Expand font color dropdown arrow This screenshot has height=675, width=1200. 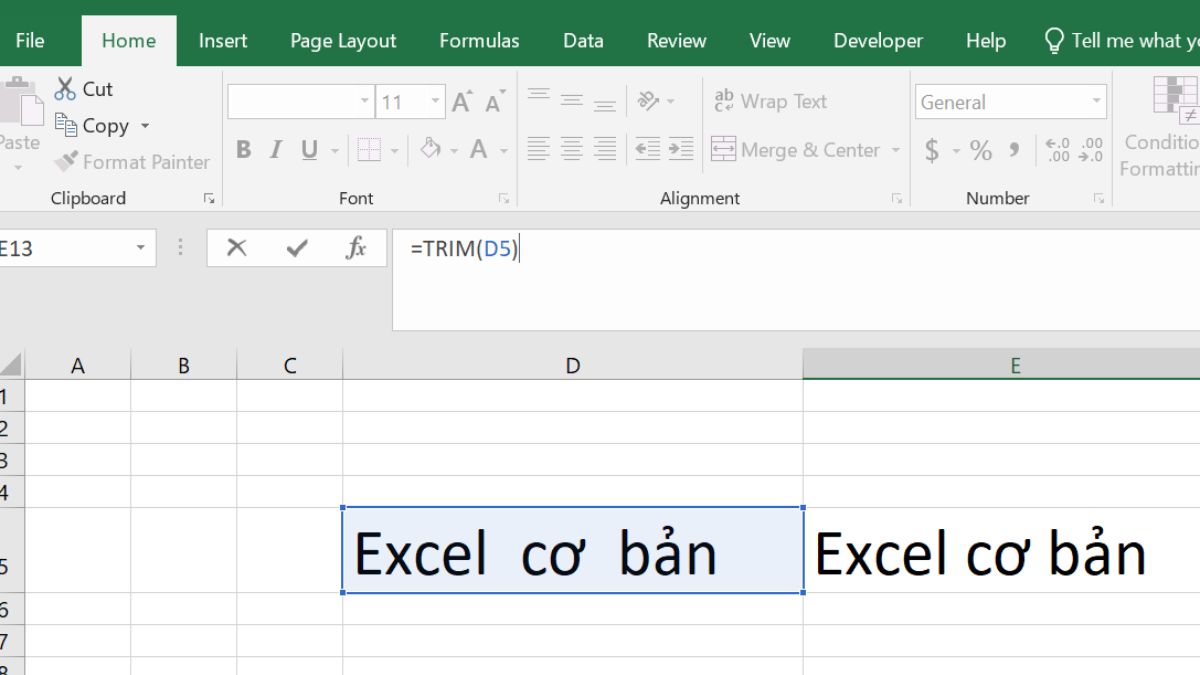503,151
